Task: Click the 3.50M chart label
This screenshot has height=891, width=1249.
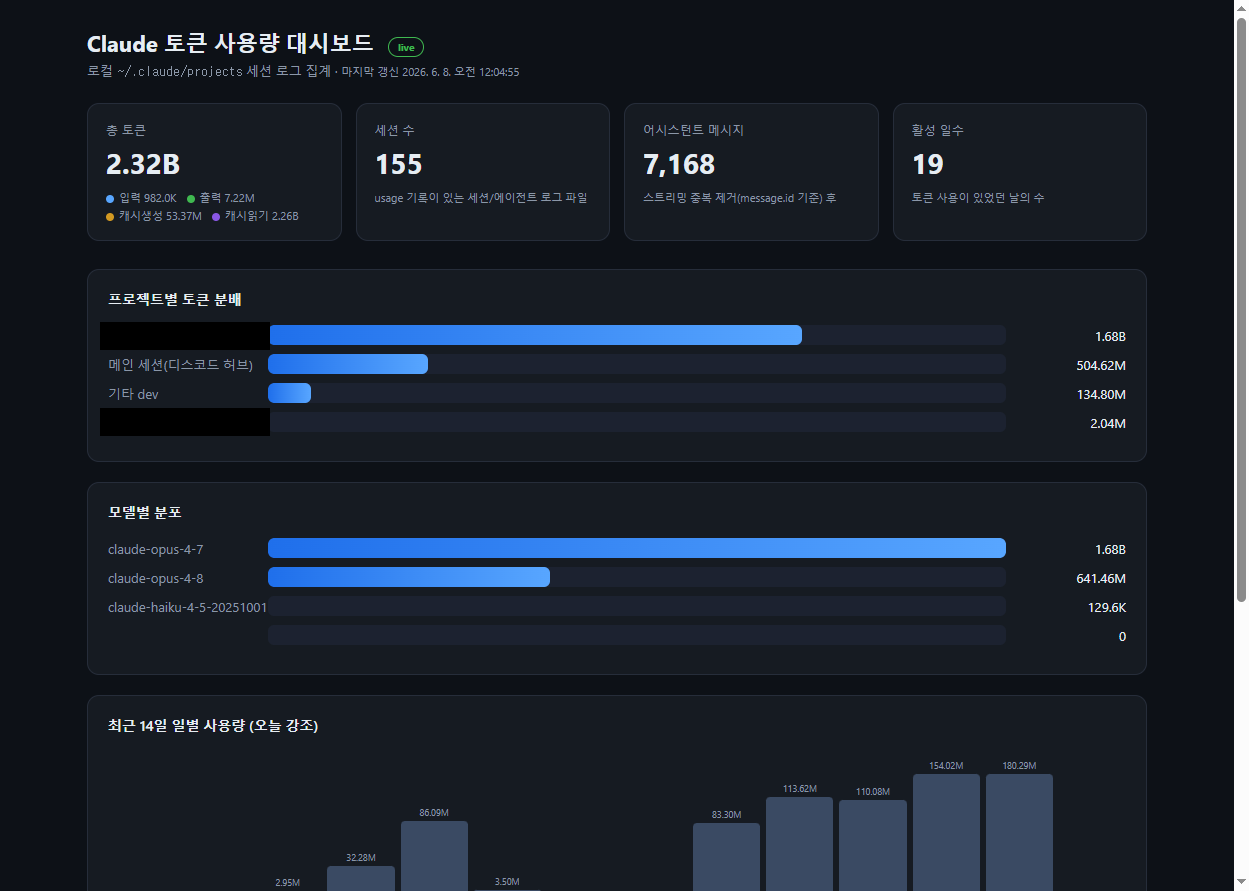Action: [x=507, y=881]
